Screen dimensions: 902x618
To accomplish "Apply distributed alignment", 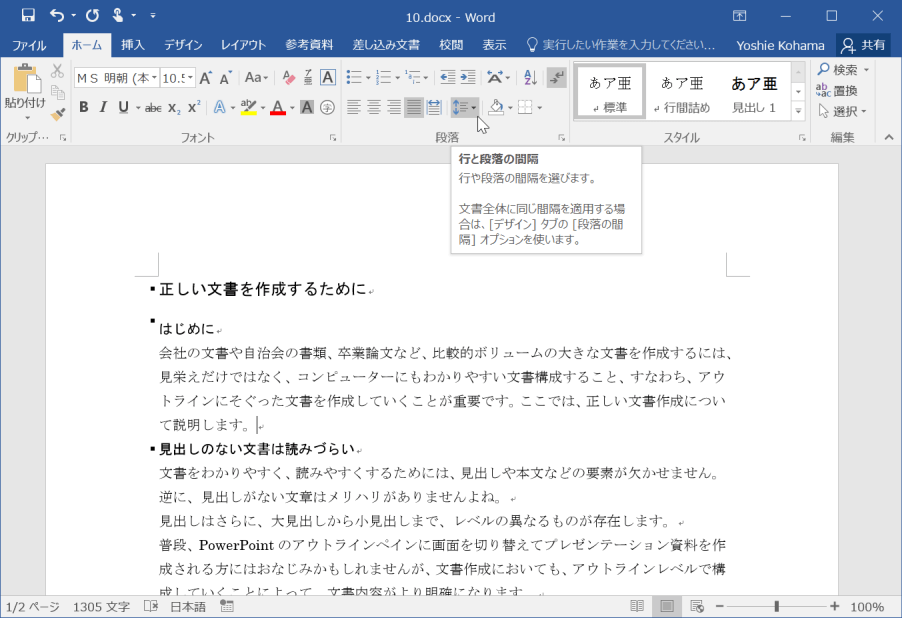I will 434,108.
